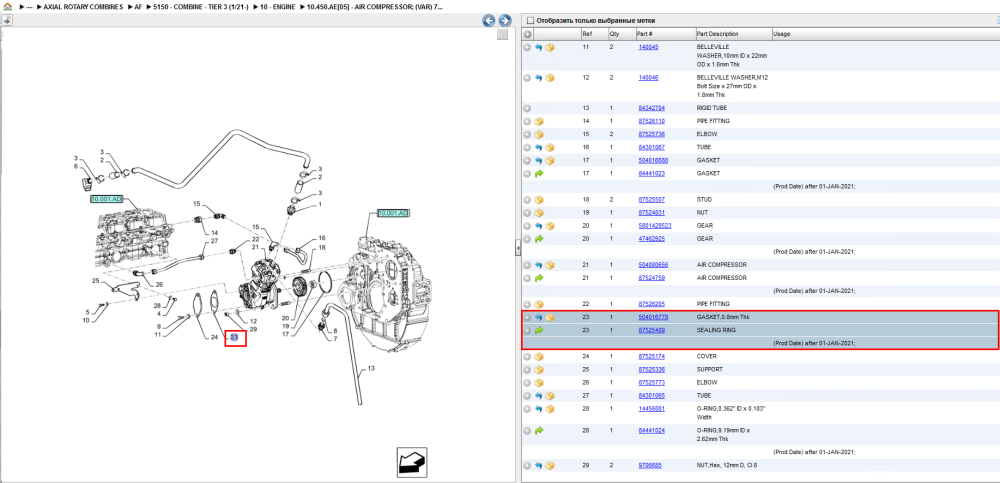Click the box icon on the GASKET 0.8mm Thk row
The width and height of the screenshot is (1000, 483).
(550, 317)
